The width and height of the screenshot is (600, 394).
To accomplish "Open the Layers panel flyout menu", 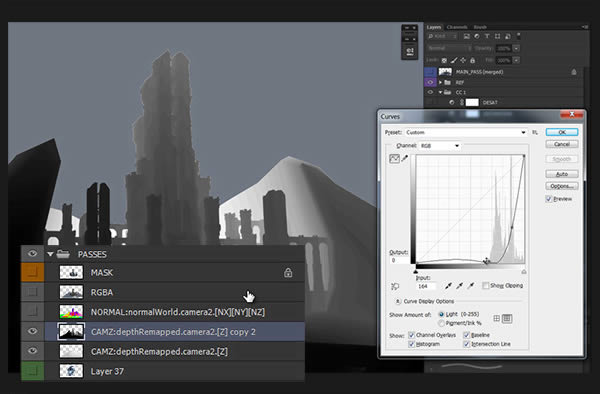I will pos(585,27).
